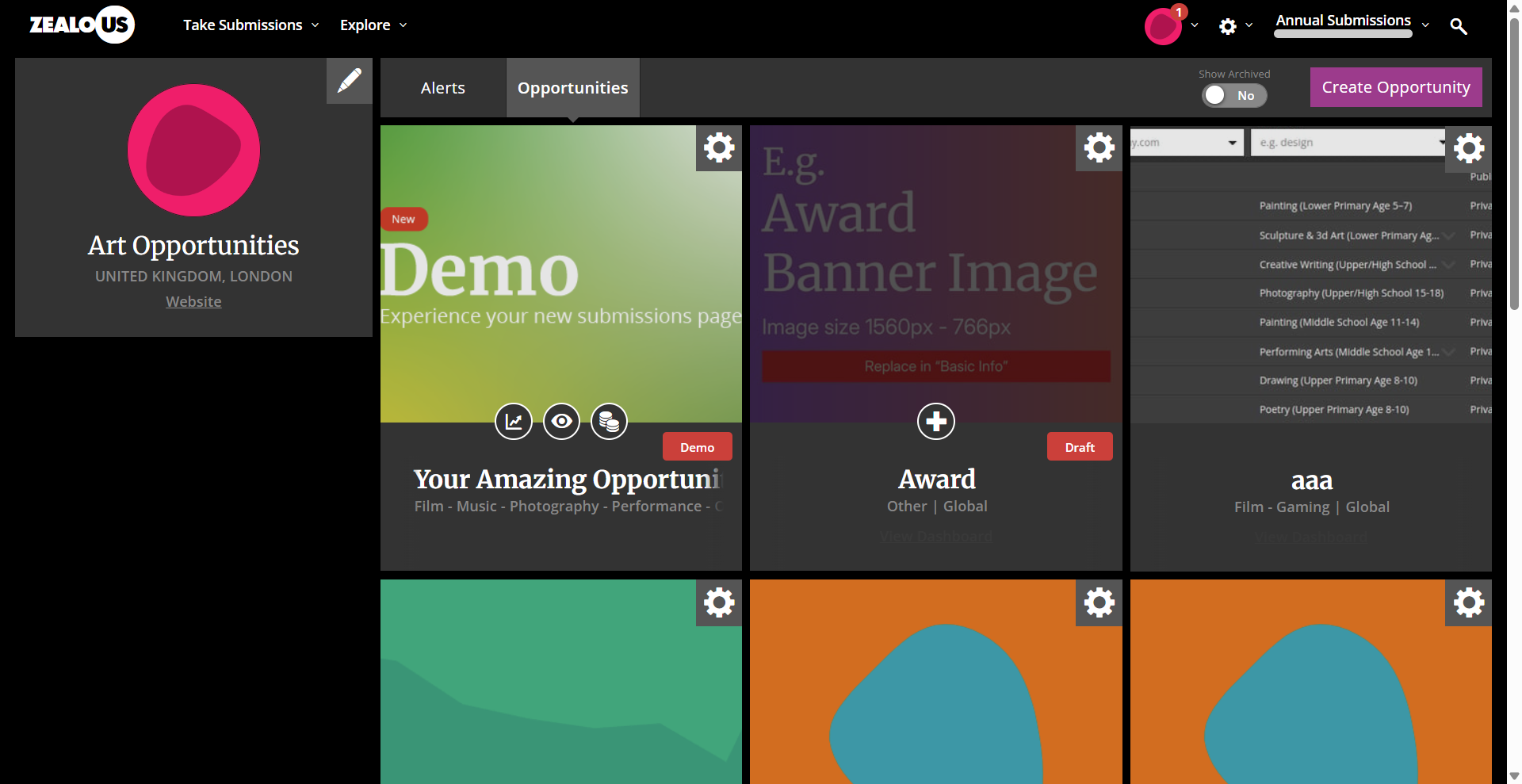1522x784 pixels.
Task: Open the Annual Submissions dropdown
Action: click(1352, 22)
